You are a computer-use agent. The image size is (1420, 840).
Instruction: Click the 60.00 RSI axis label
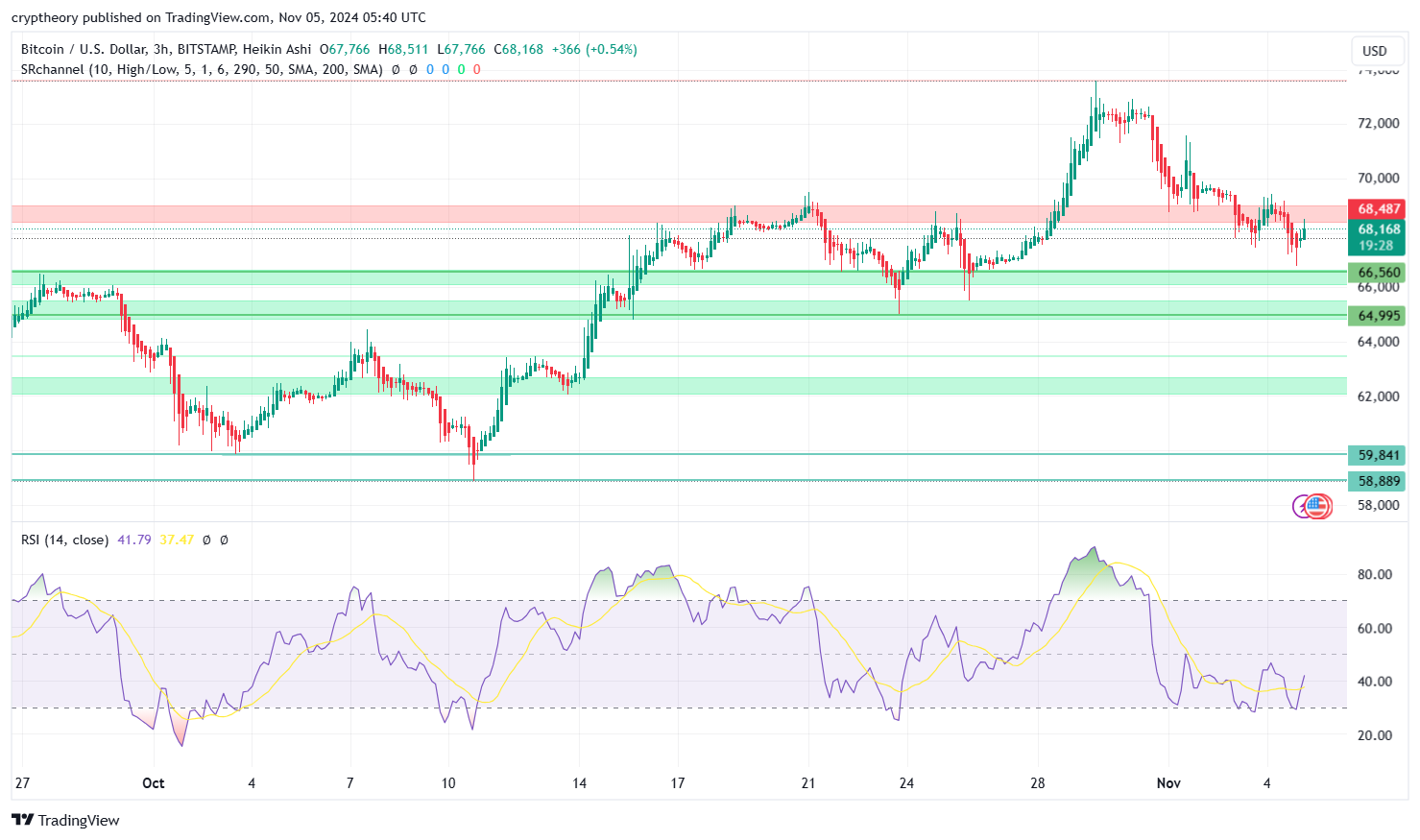[1375, 628]
